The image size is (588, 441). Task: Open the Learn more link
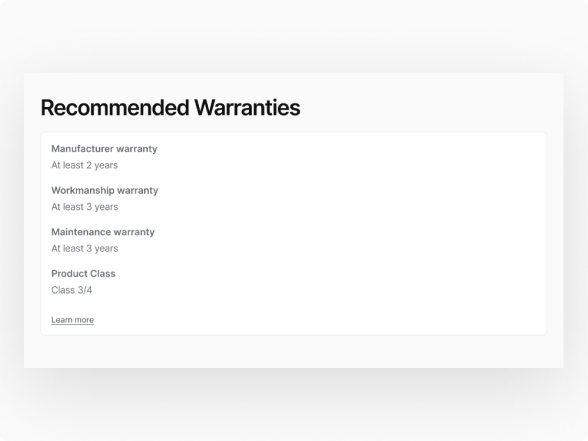(72, 320)
